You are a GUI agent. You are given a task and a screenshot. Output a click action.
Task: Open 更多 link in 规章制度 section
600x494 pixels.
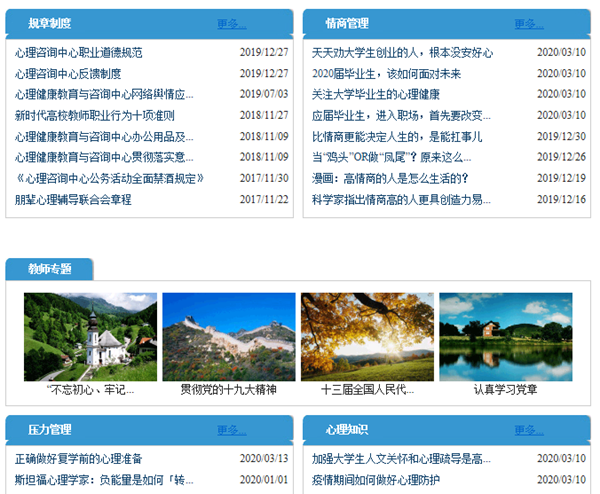pos(232,24)
